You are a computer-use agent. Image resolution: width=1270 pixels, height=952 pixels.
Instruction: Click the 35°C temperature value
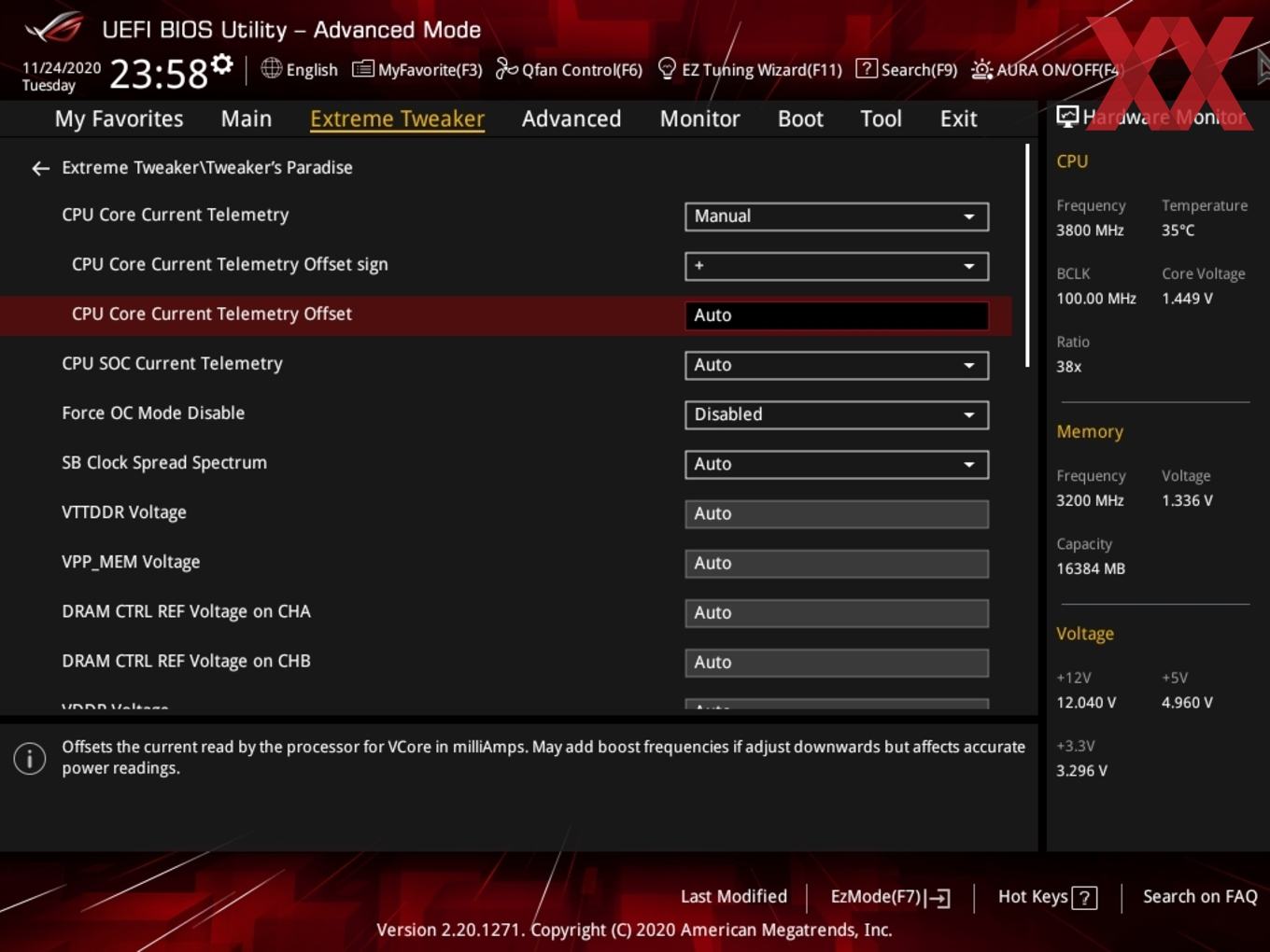[x=1178, y=230]
